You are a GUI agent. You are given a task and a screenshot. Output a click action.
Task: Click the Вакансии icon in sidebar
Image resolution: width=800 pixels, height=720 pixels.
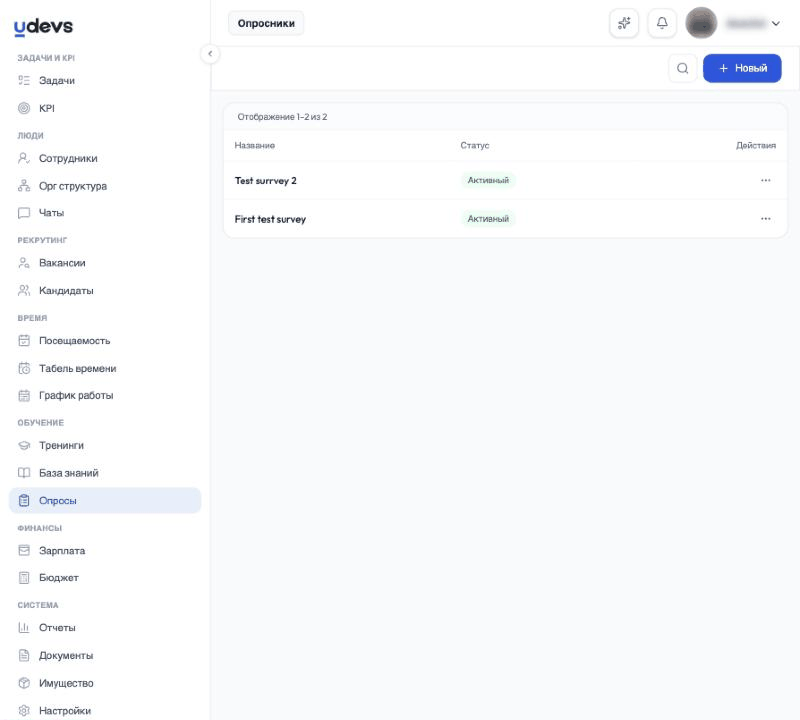click(24, 263)
